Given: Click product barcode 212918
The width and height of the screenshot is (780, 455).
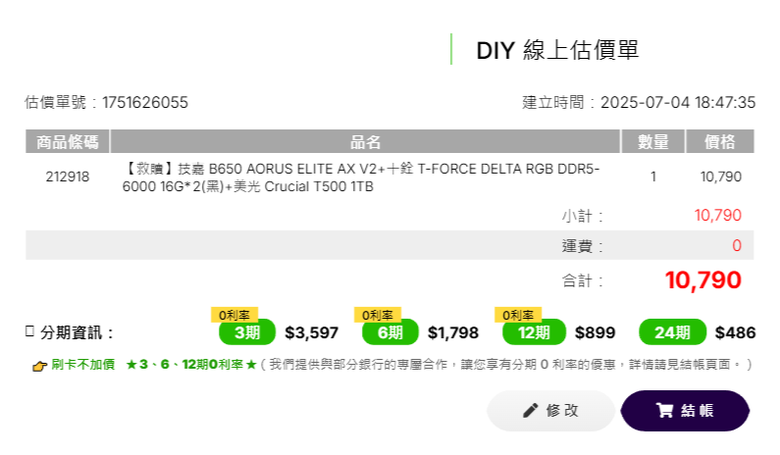Looking at the screenshot, I should tap(67, 177).
